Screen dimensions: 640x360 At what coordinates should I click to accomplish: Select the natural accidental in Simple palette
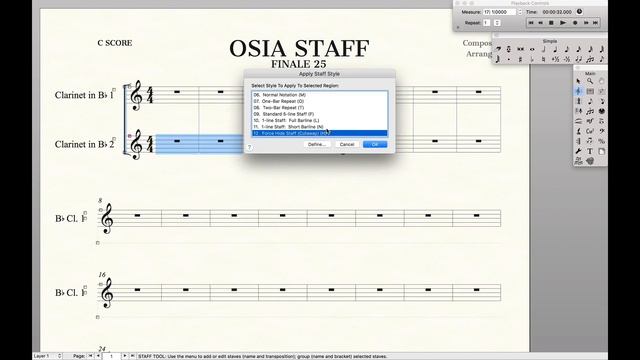coord(544,60)
